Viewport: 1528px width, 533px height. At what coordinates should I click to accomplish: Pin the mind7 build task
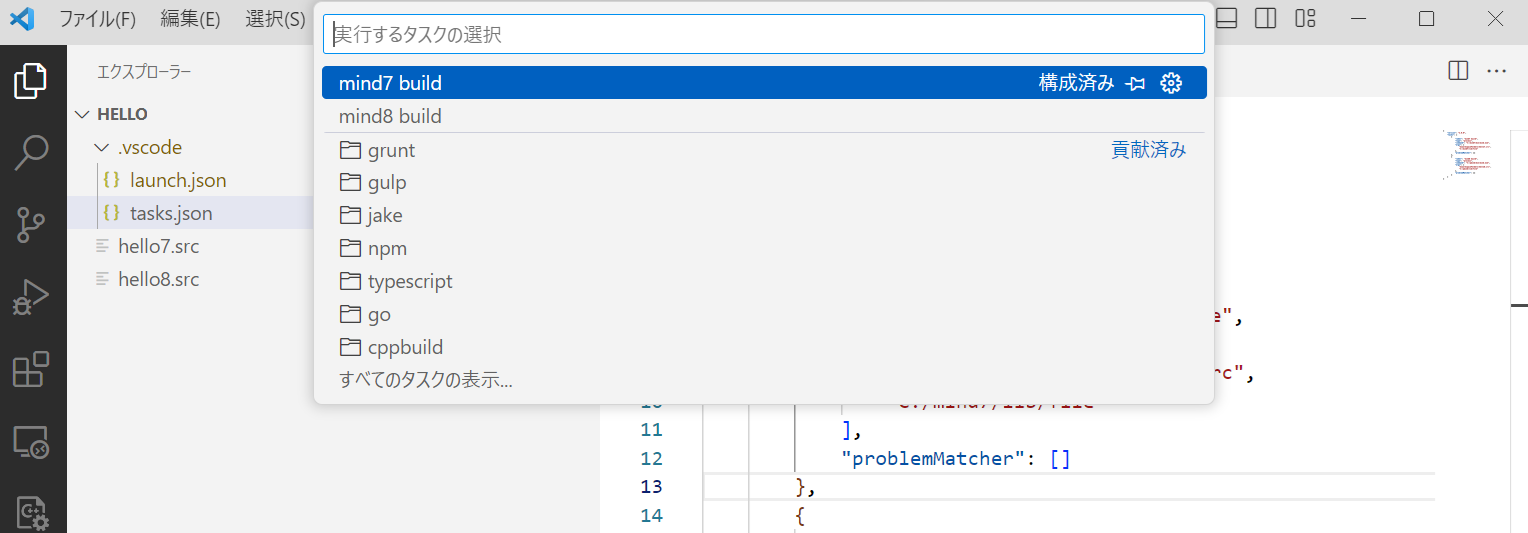tap(1135, 83)
